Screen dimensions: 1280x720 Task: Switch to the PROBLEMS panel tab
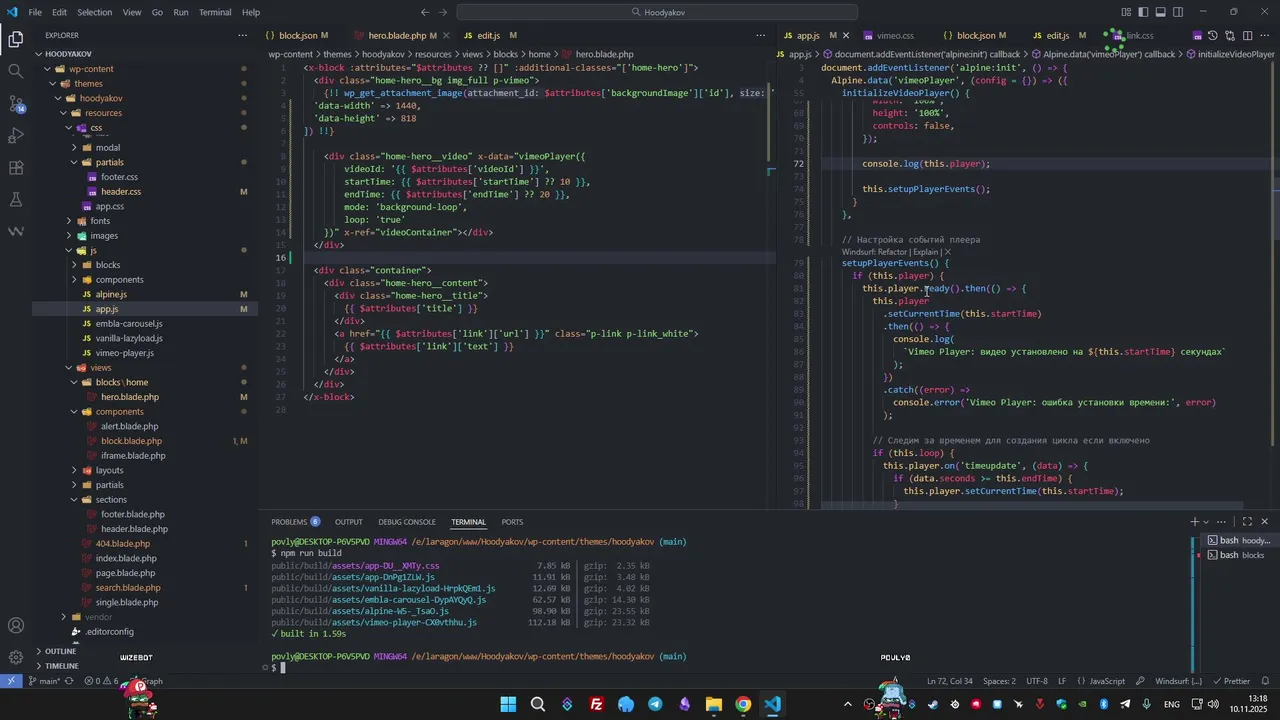295,522
